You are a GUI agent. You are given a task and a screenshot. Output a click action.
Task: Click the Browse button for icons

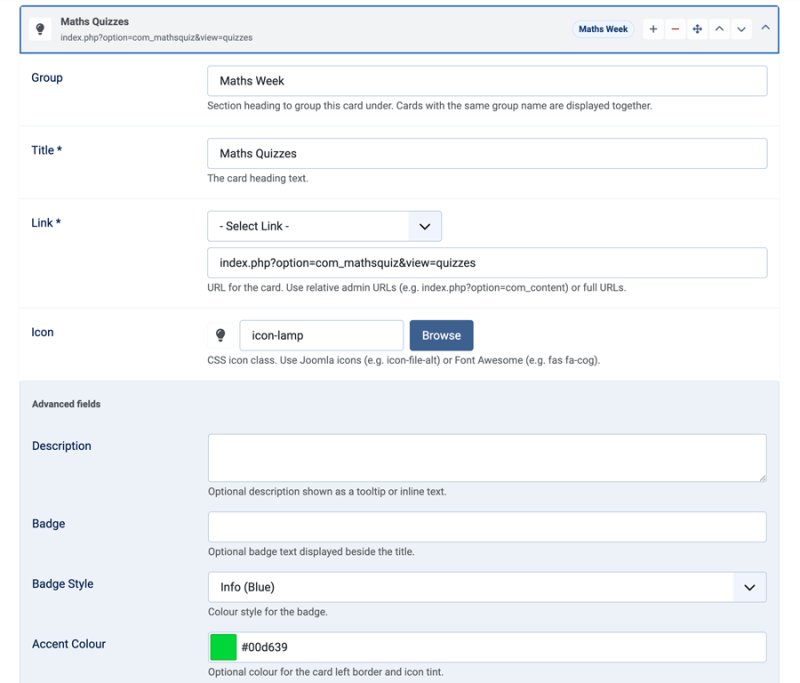(x=441, y=335)
